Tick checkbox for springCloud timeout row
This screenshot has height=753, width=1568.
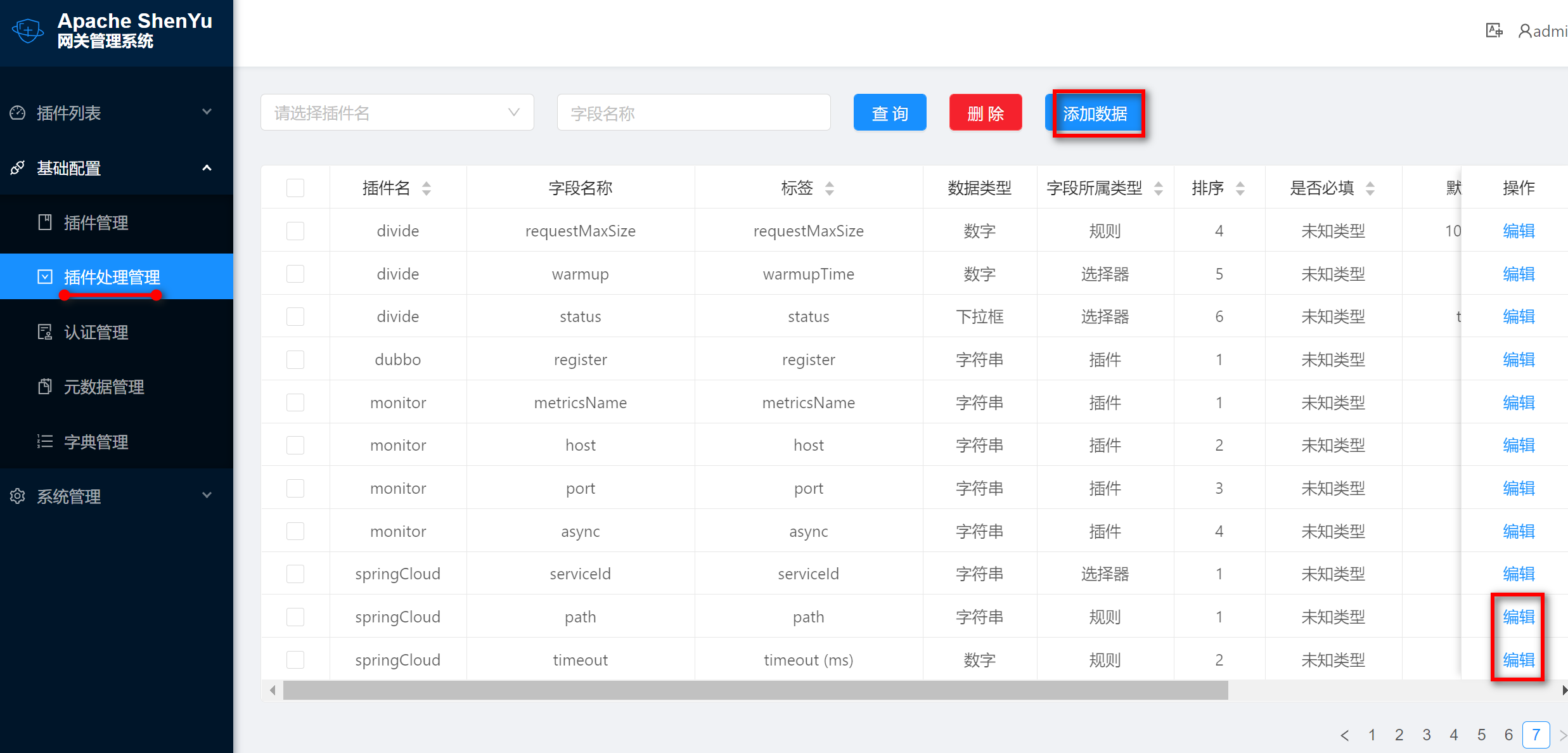pos(295,660)
